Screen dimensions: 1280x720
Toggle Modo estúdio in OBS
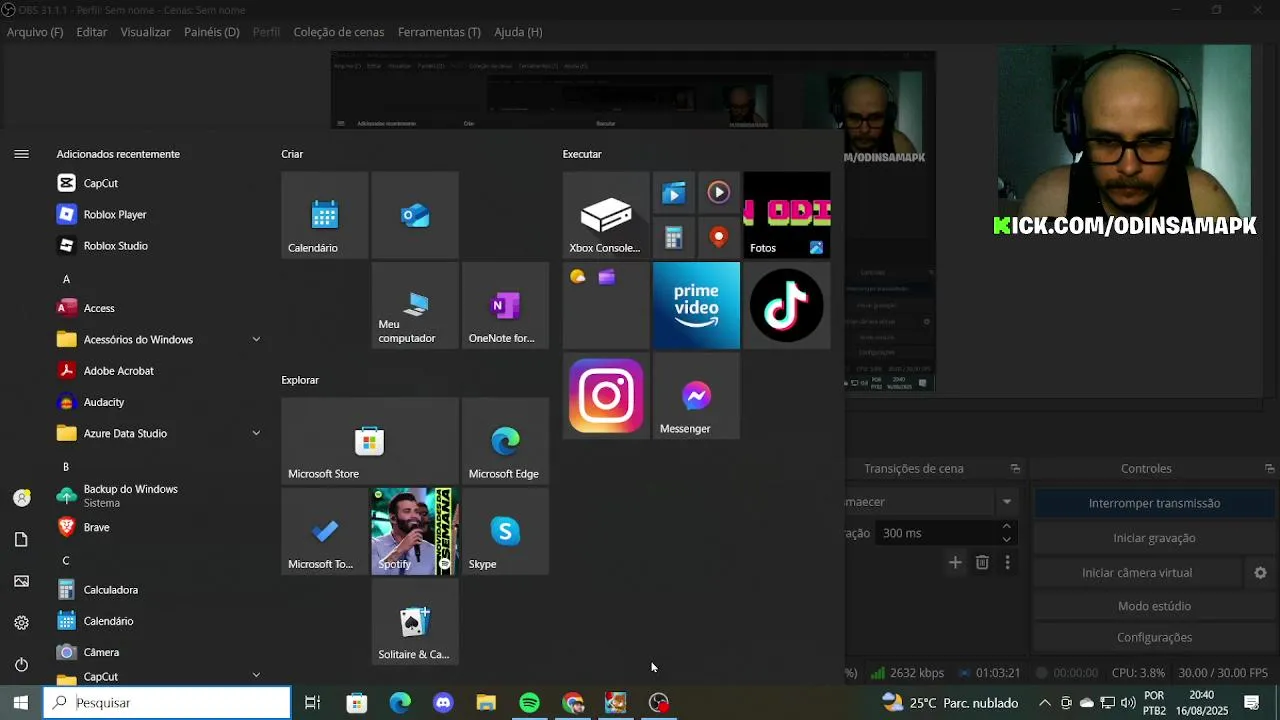click(1154, 606)
